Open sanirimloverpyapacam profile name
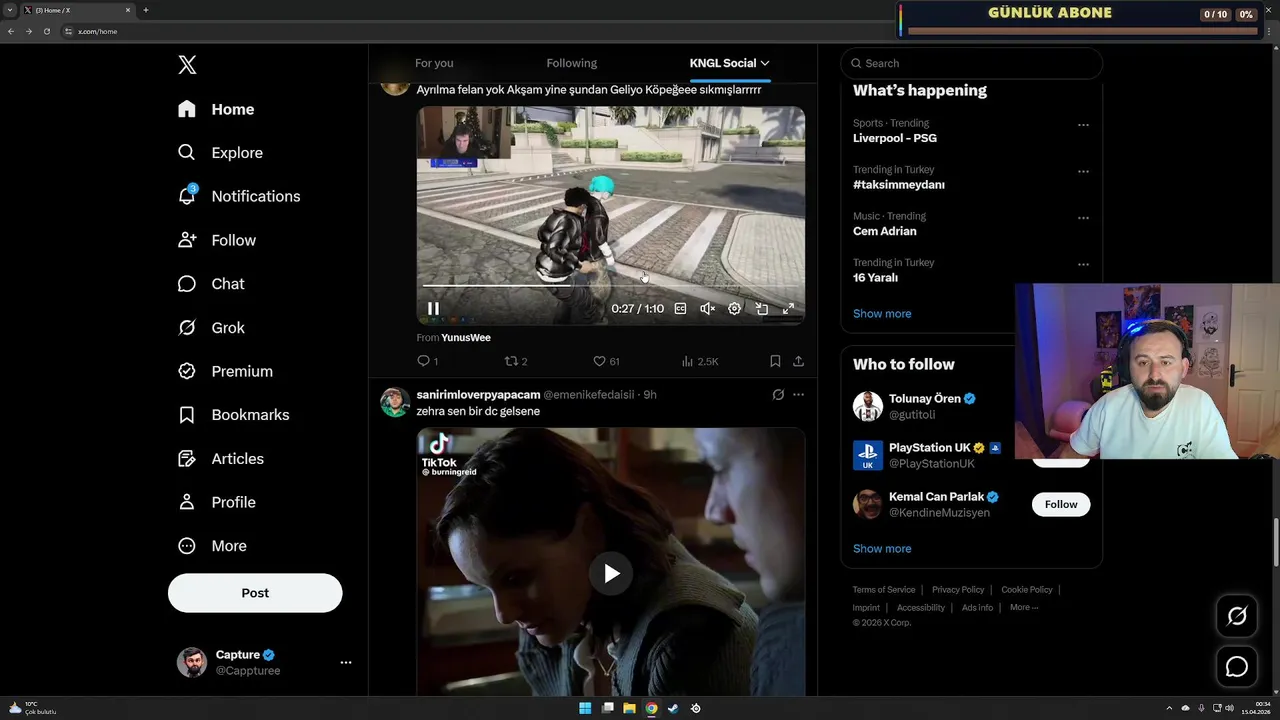Image resolution: width=1280 pixels, height=720 pixels. click(x=478, y=395)
